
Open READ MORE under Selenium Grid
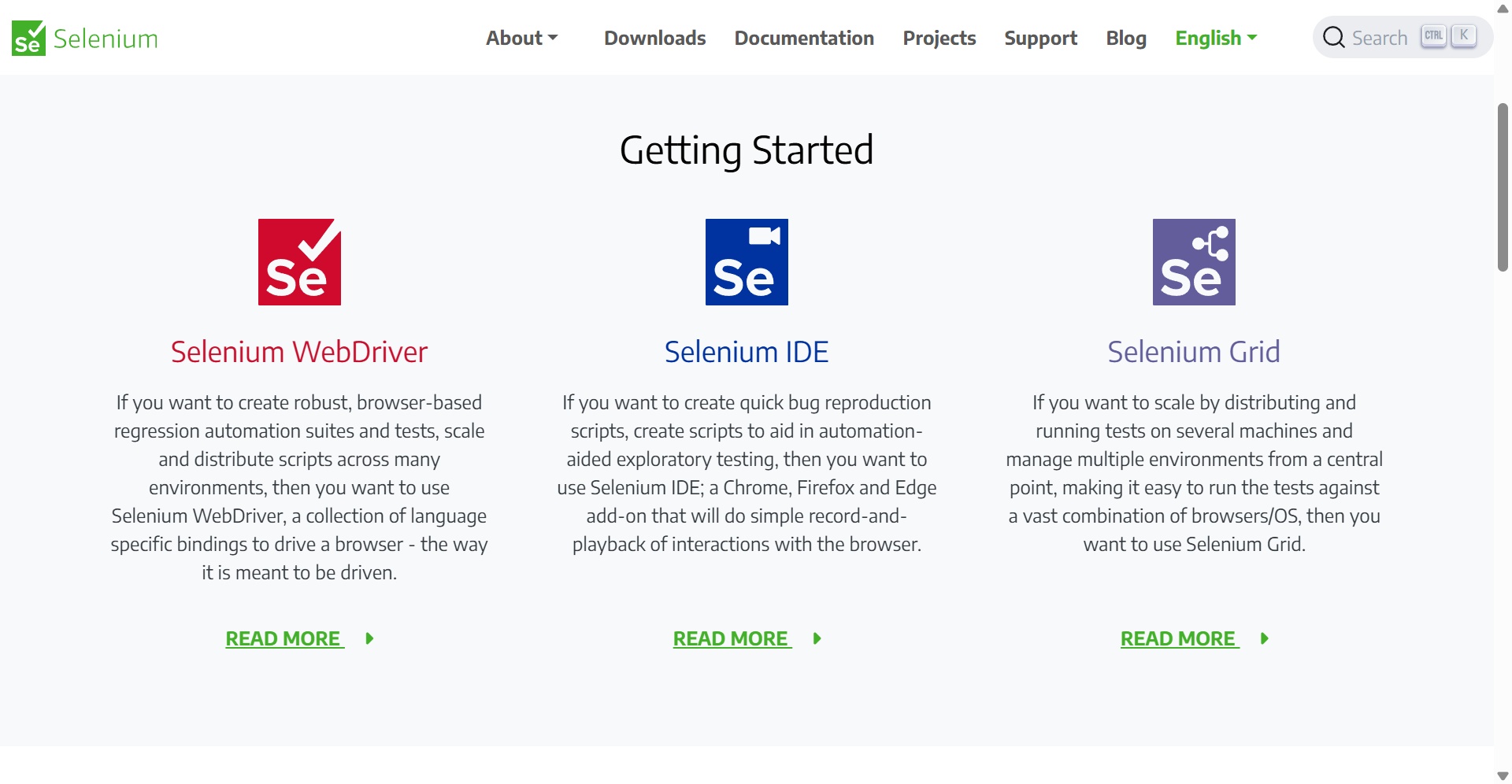click(1180, 638)
